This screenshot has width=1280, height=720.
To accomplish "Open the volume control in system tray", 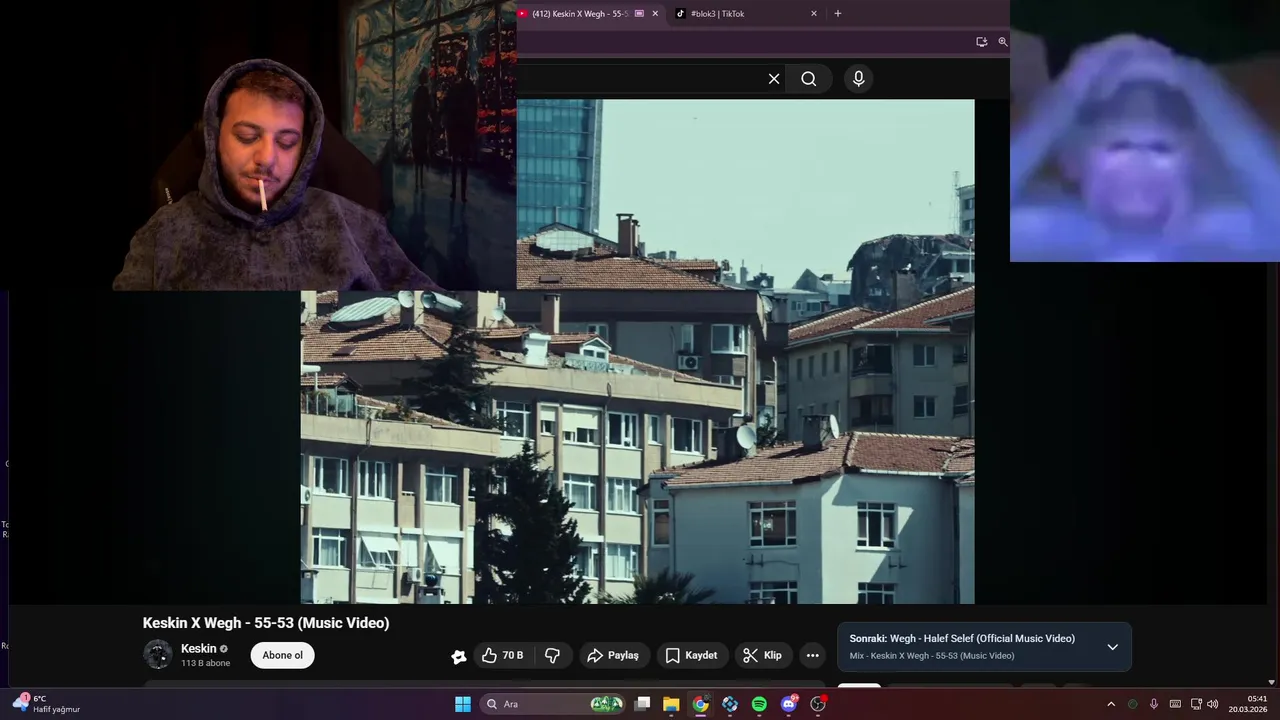I will point(1213,704).
